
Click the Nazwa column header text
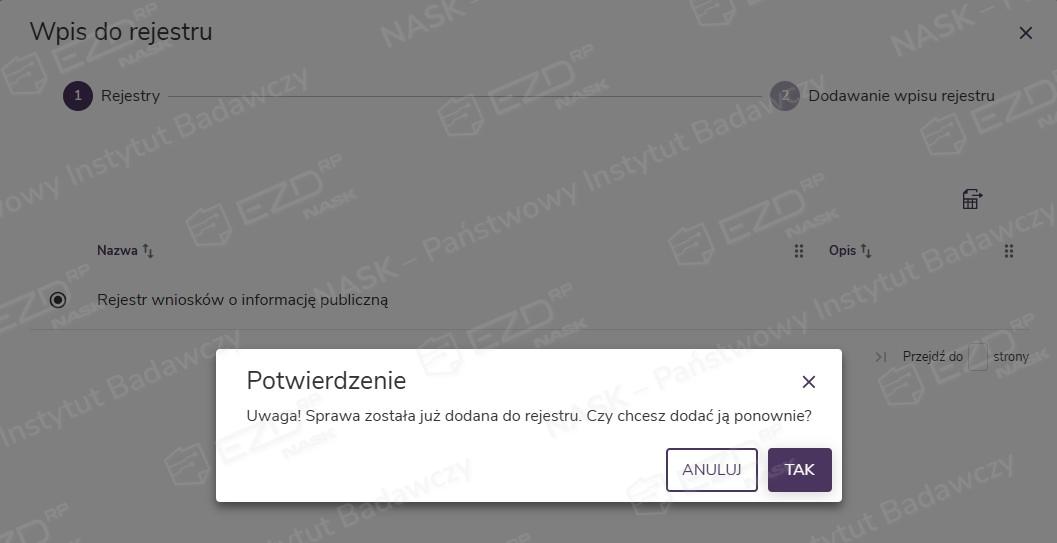pos(117,251)
